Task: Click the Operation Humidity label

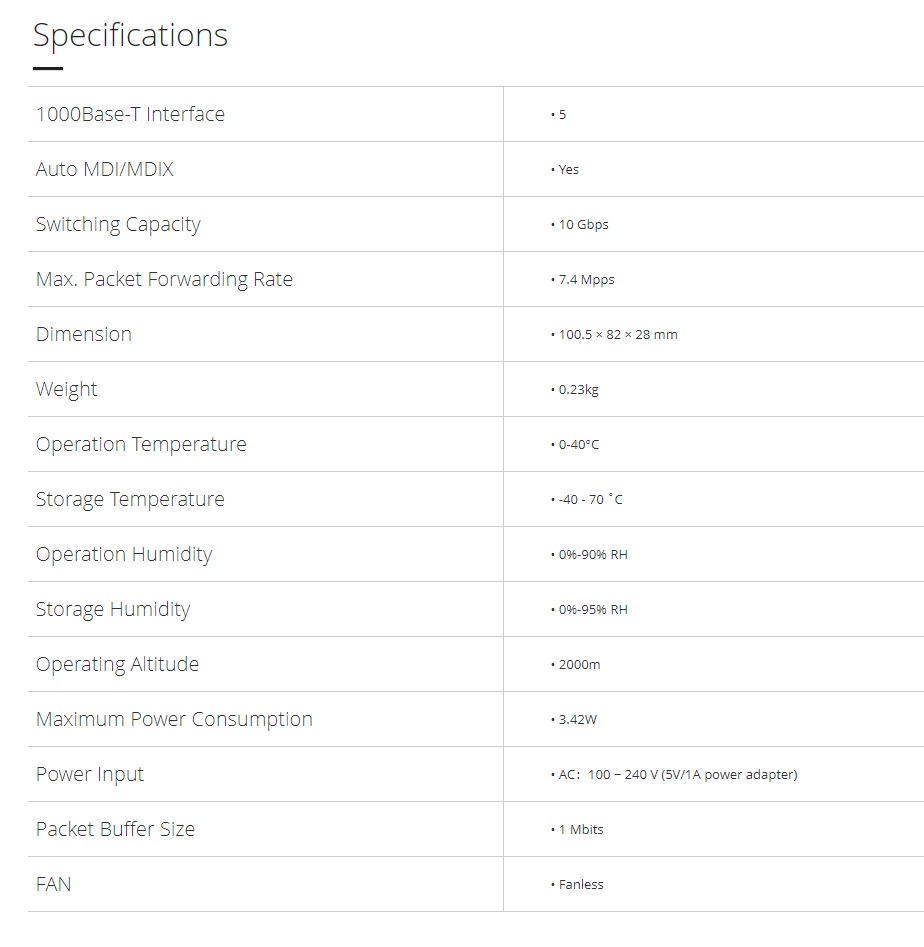Action: point(124,554)
